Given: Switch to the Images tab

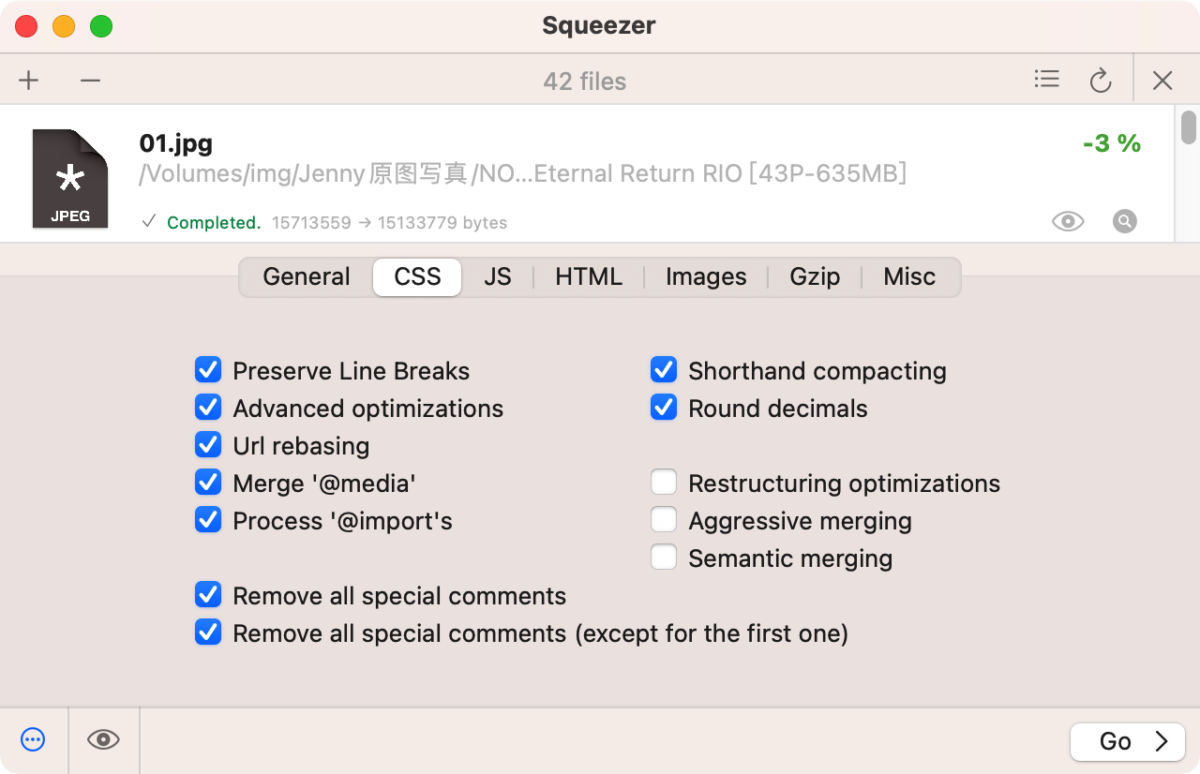Looking at the screenshot, I should [706, 277].
